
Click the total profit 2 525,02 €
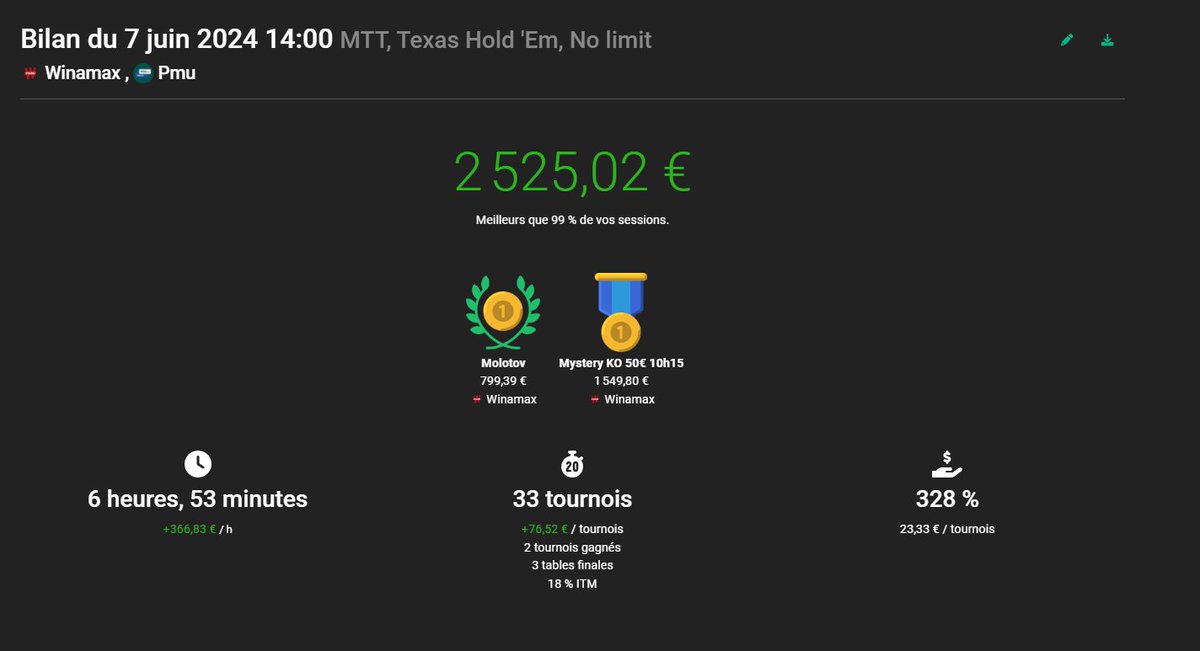[x=572, y=172]
